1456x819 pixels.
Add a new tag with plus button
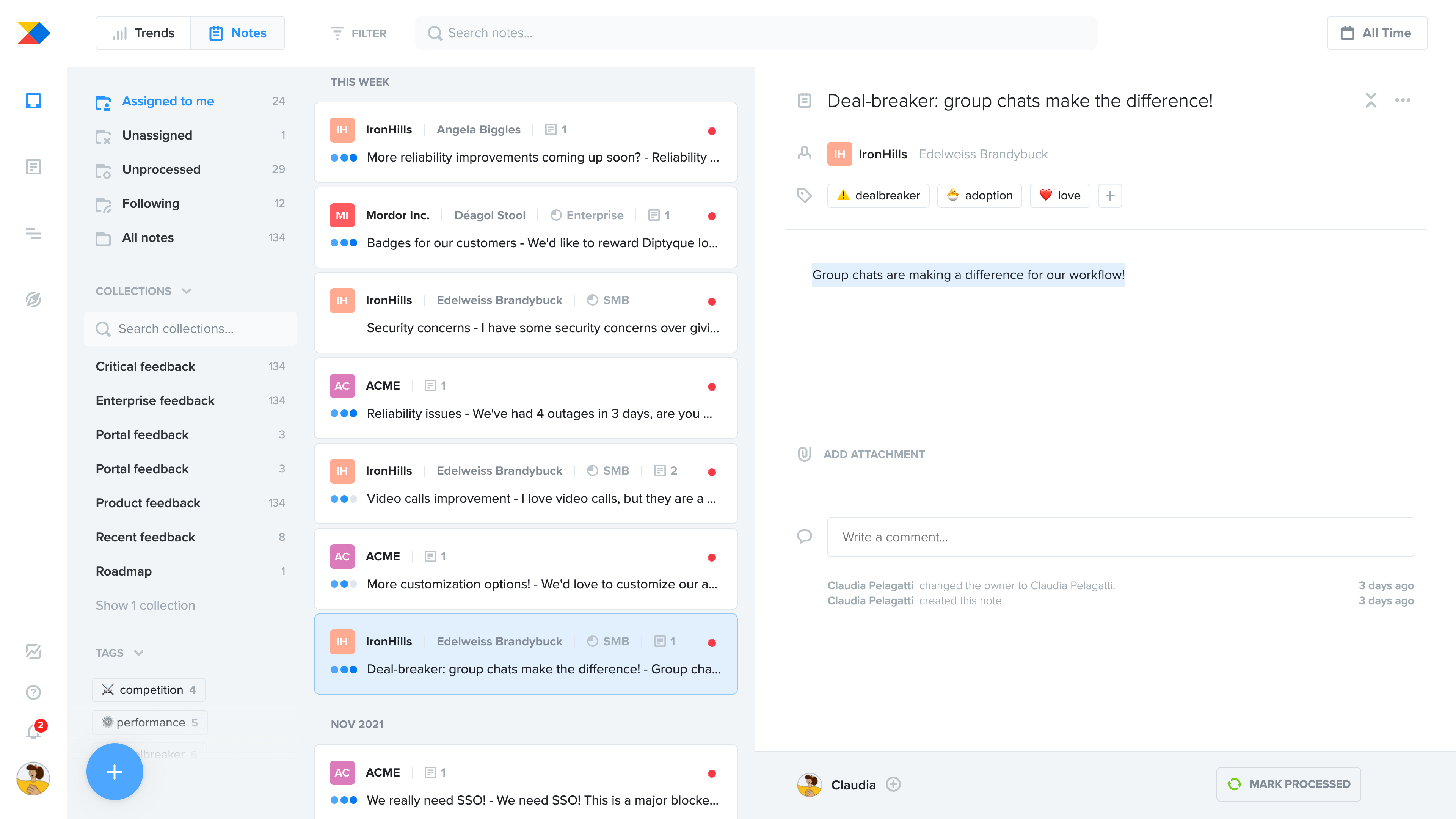(x=1109, y=196)
